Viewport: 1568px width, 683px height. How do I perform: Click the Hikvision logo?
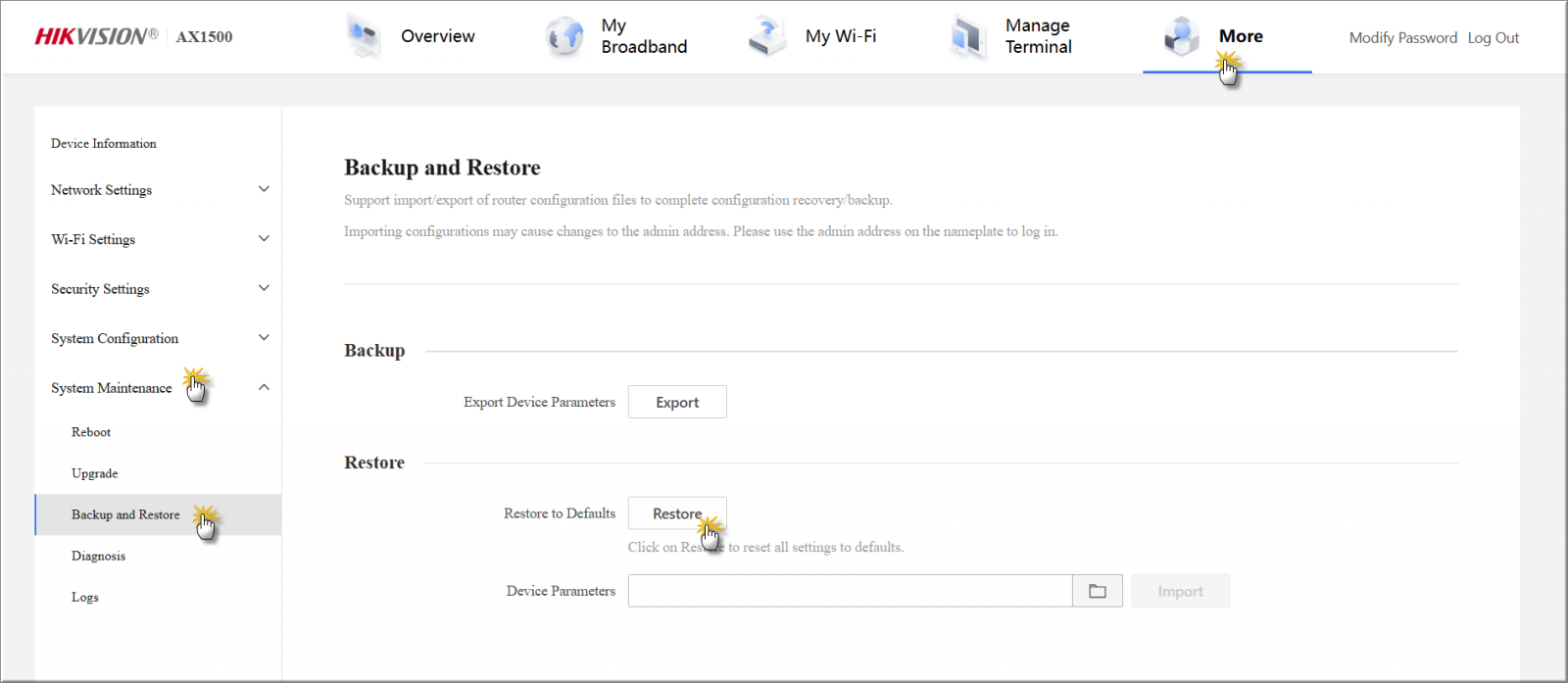coord(96,36)
